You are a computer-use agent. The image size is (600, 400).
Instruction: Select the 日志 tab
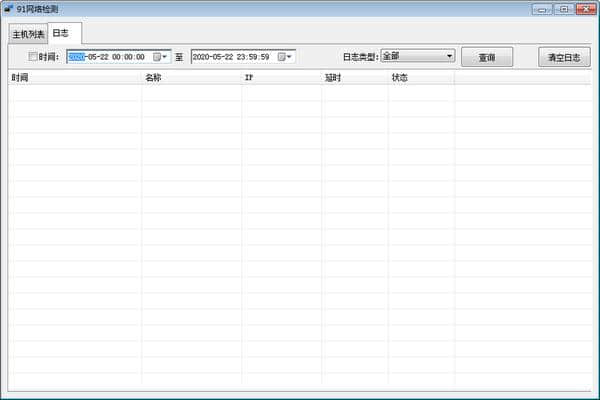click(64, 33)
